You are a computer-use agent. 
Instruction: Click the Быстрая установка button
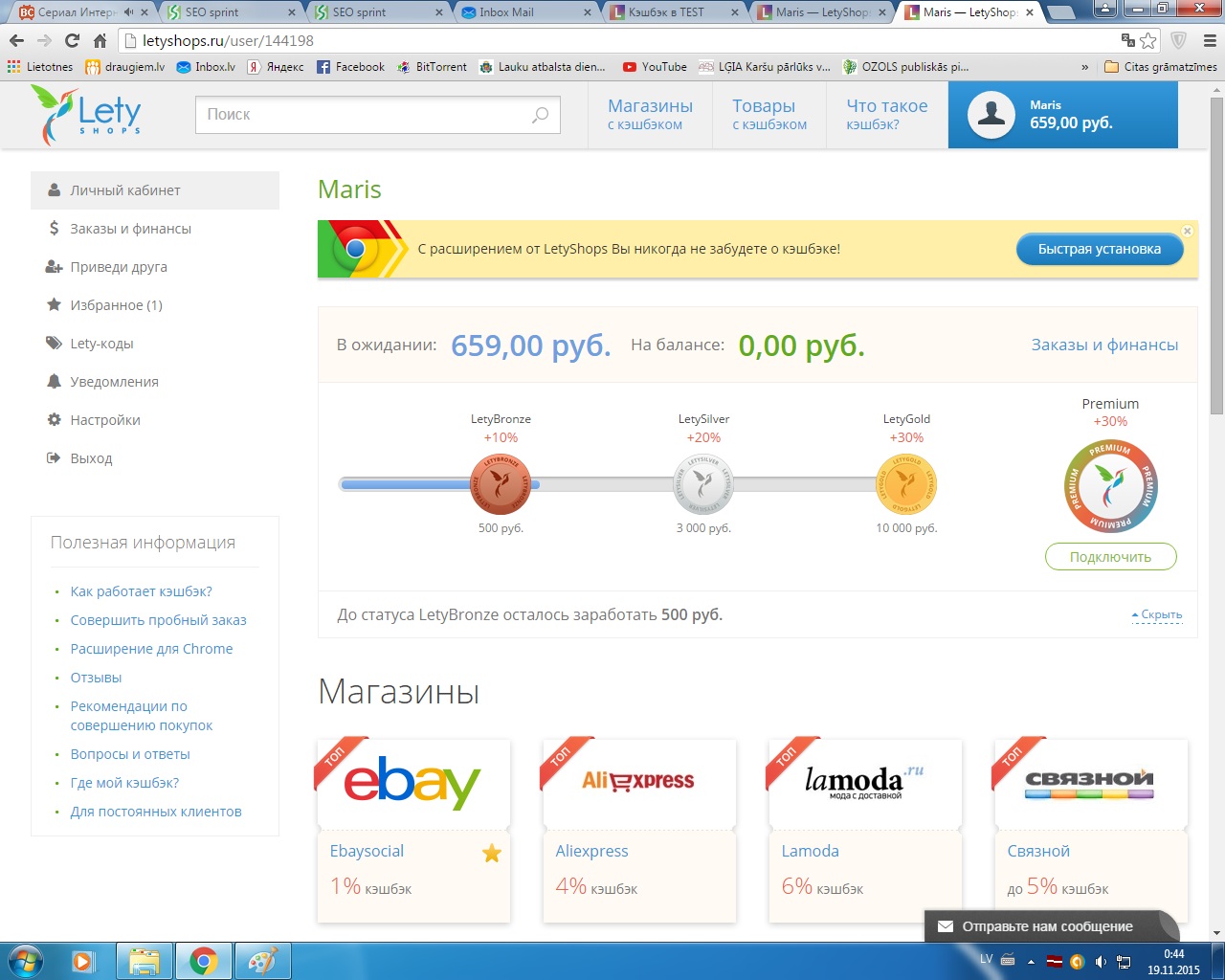coord(1099,249)
